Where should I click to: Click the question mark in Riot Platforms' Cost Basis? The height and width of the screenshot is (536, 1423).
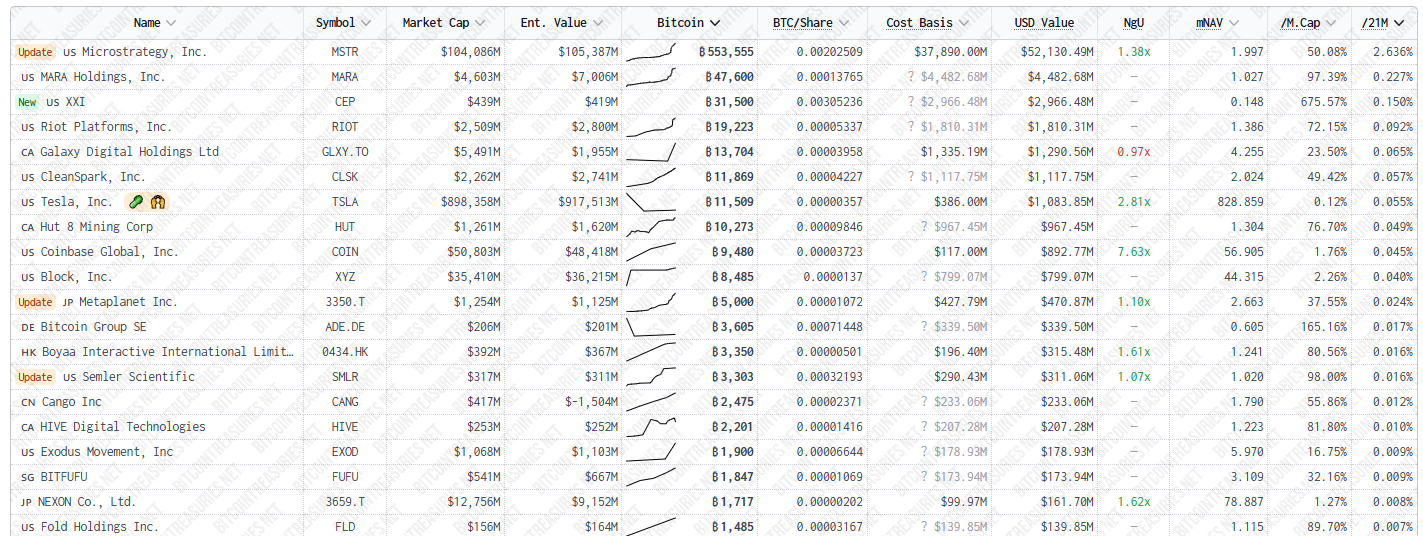tap(911, 127)
